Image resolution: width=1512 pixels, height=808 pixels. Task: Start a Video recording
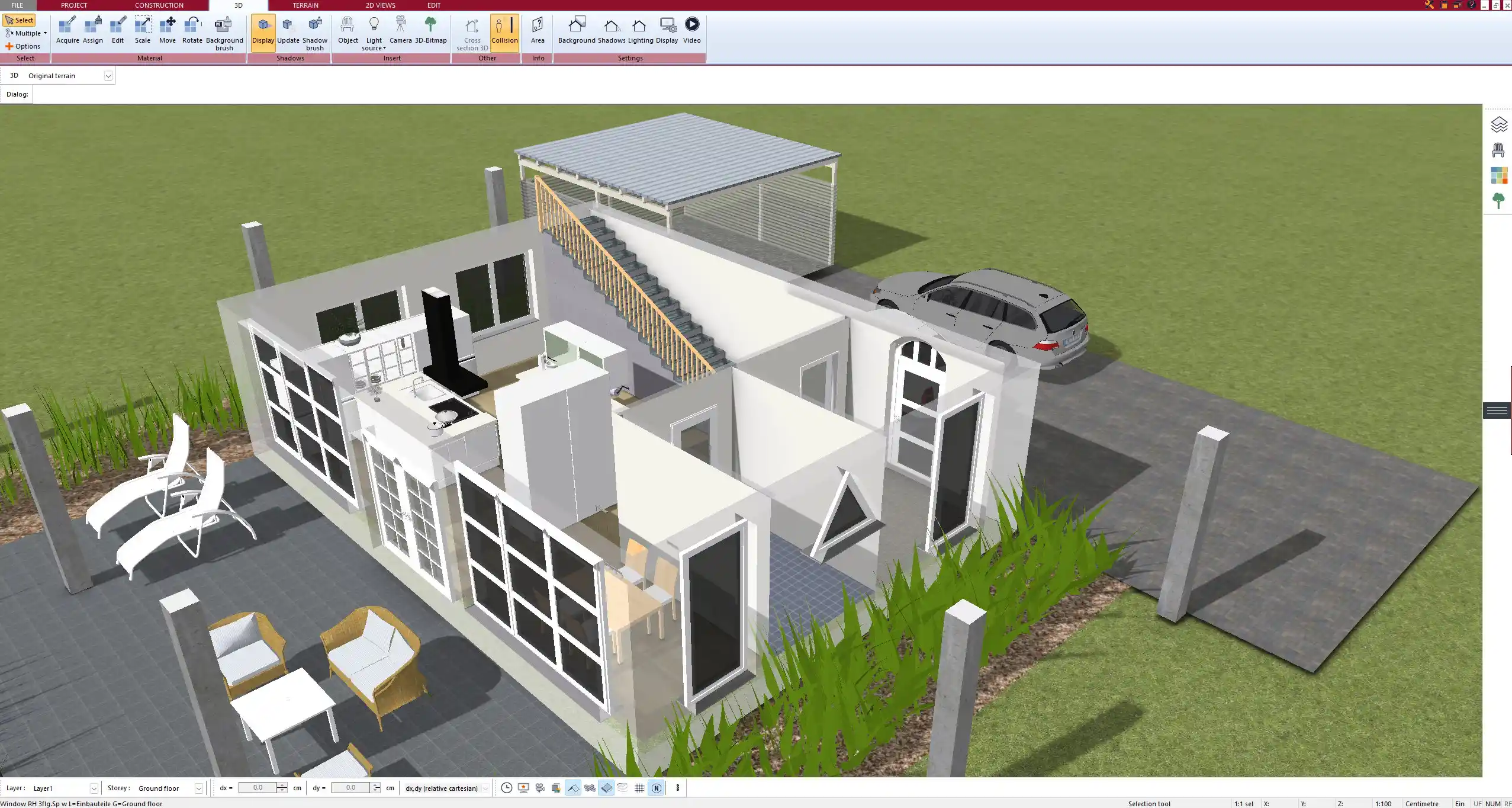click(691, 27)
